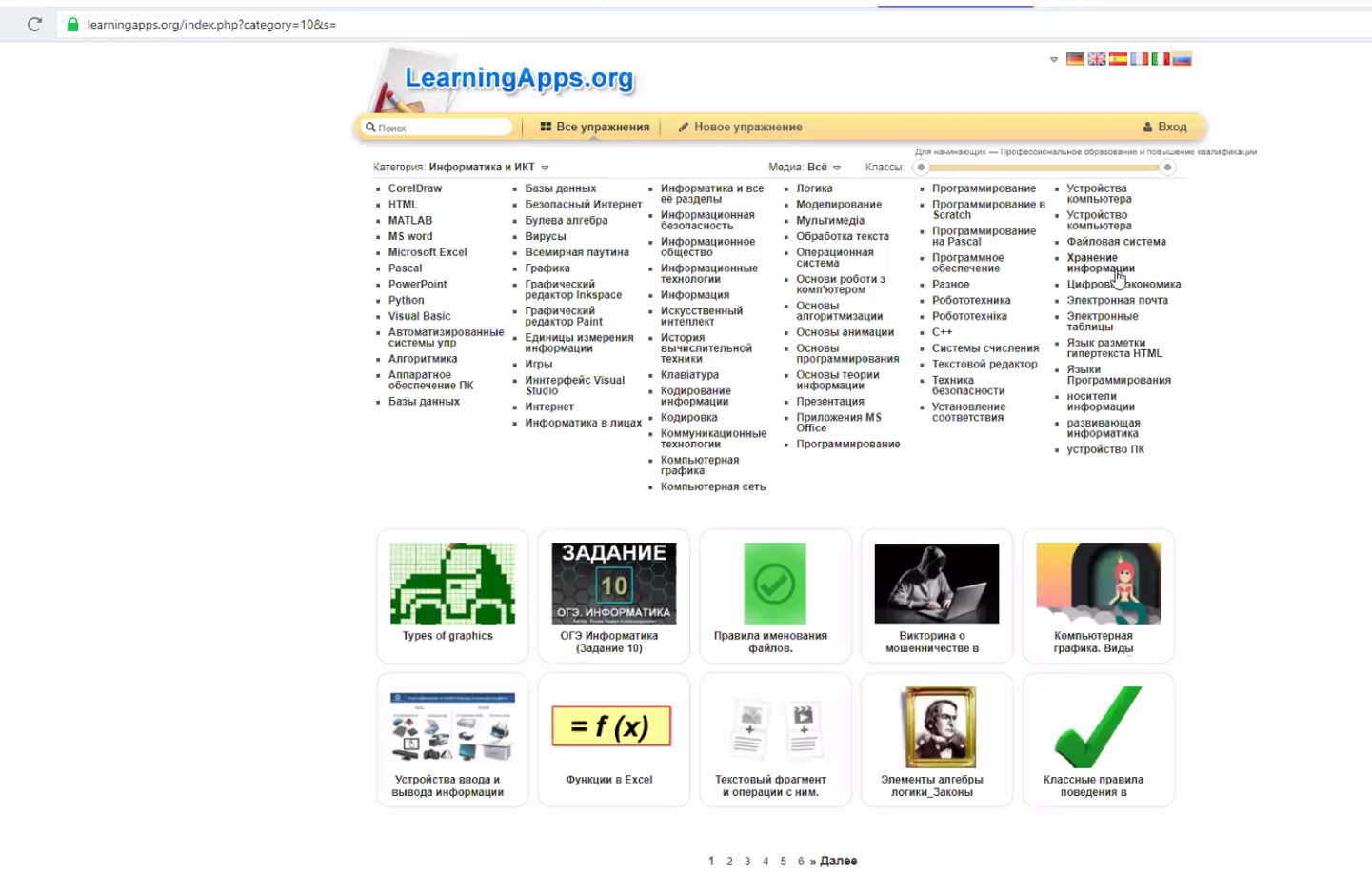Go to next page via Далее

pos(838,861)
